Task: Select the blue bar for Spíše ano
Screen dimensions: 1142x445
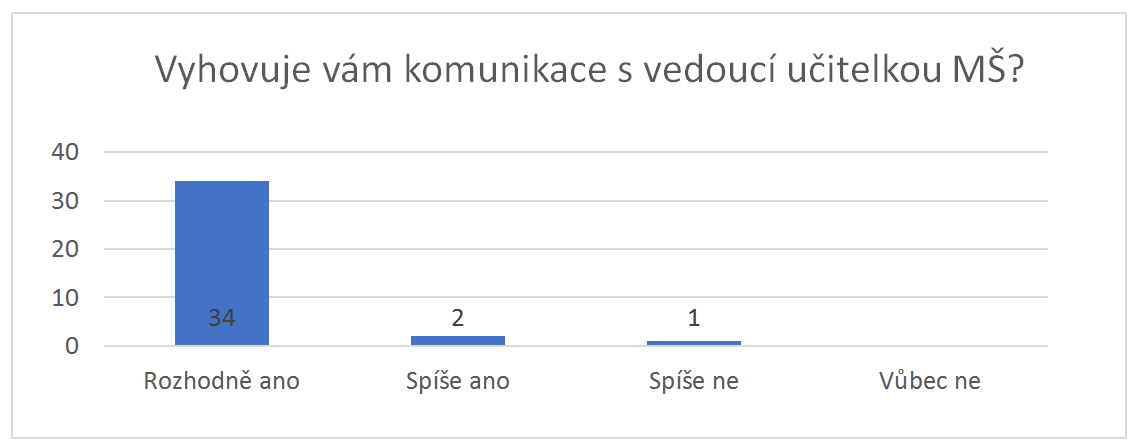Action: point(458,340)
